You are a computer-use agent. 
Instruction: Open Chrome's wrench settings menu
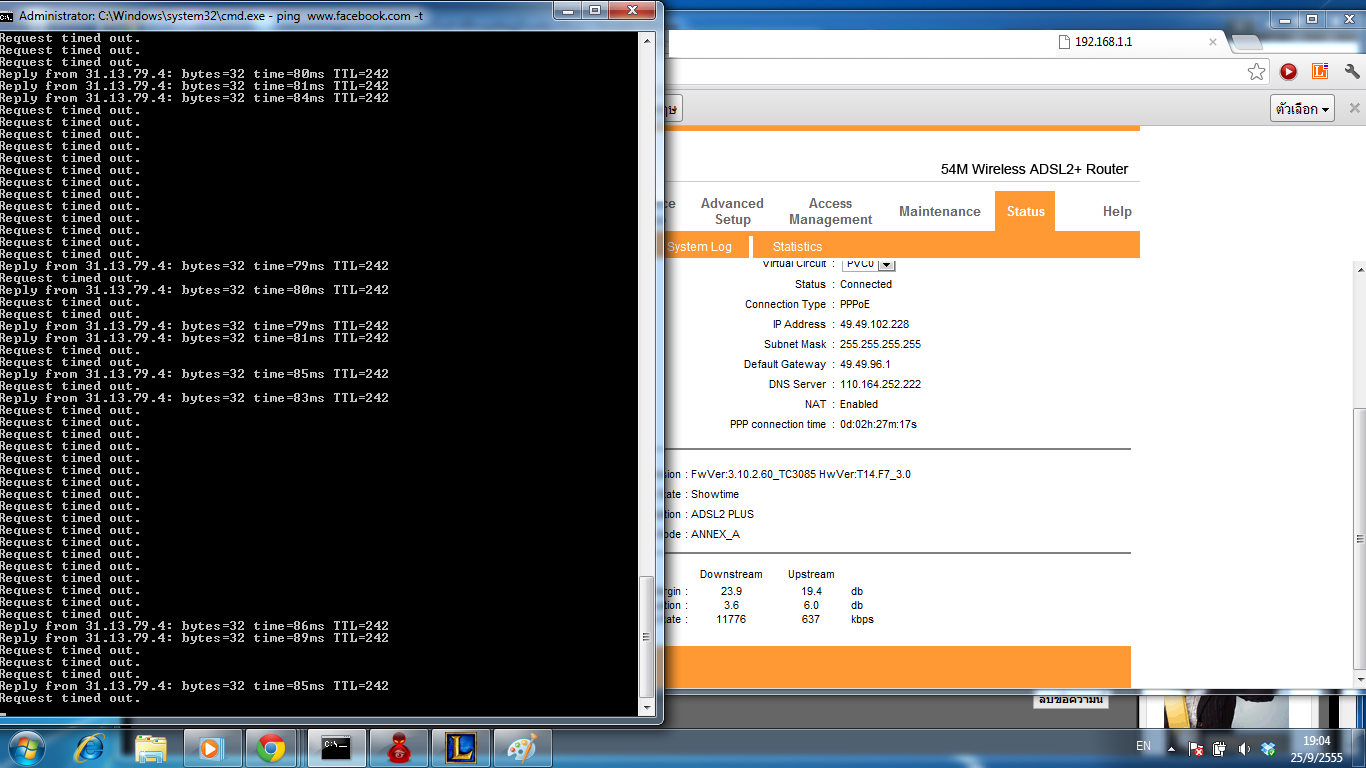pyautogui.click(x=1351, y=72)
